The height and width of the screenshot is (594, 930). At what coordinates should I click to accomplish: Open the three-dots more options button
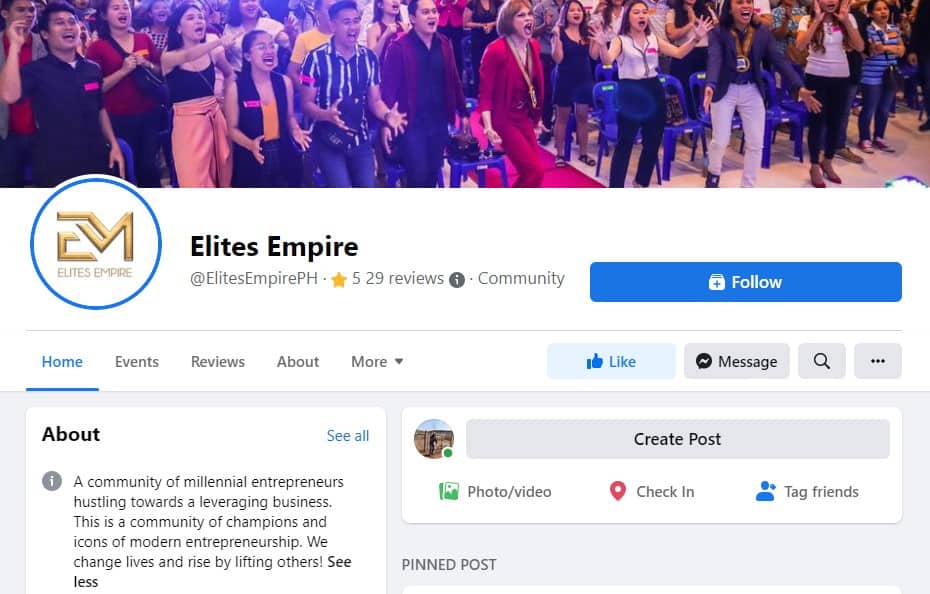coord(878,361)
